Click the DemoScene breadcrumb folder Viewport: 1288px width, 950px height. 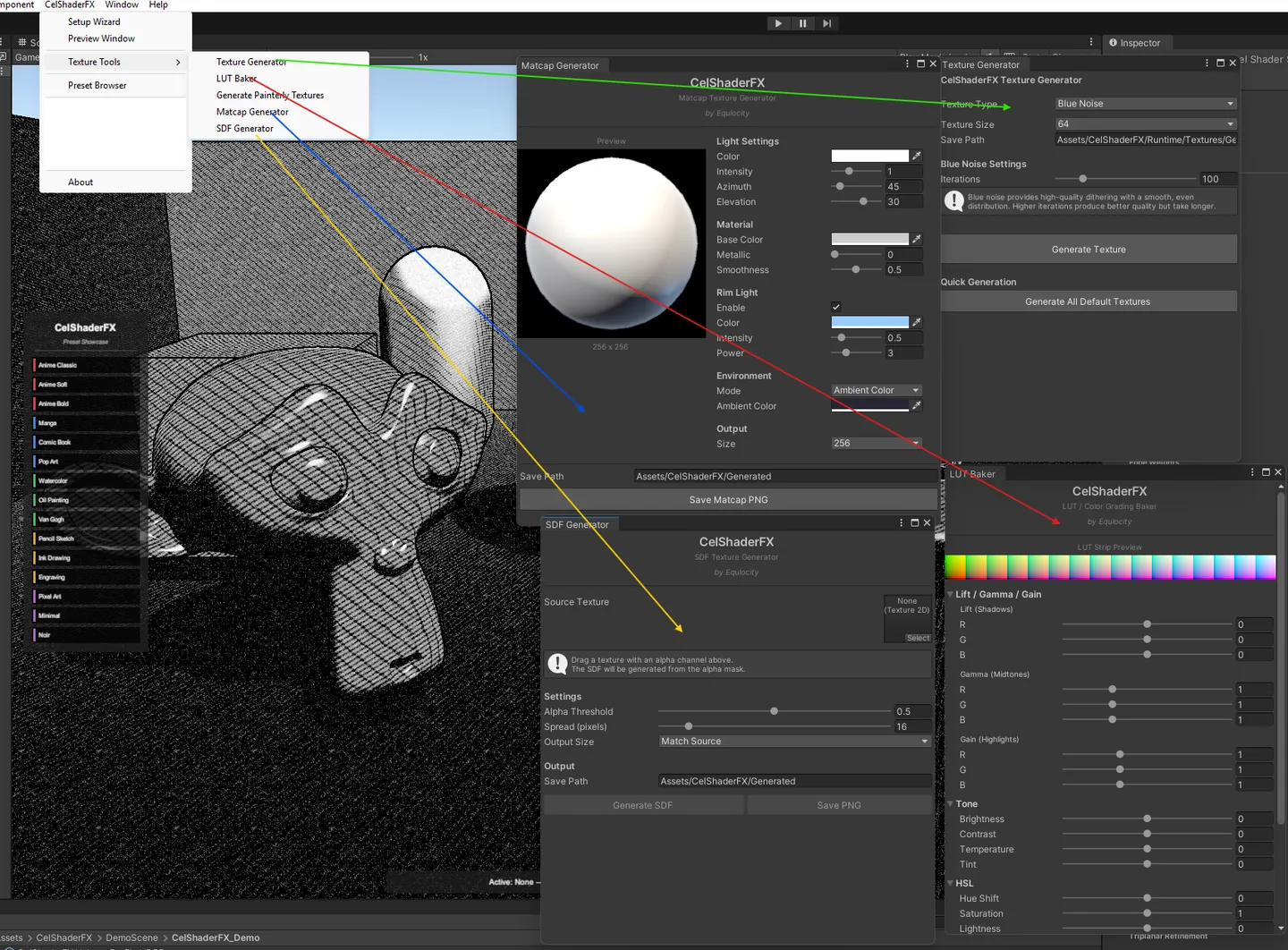[131, 937]
